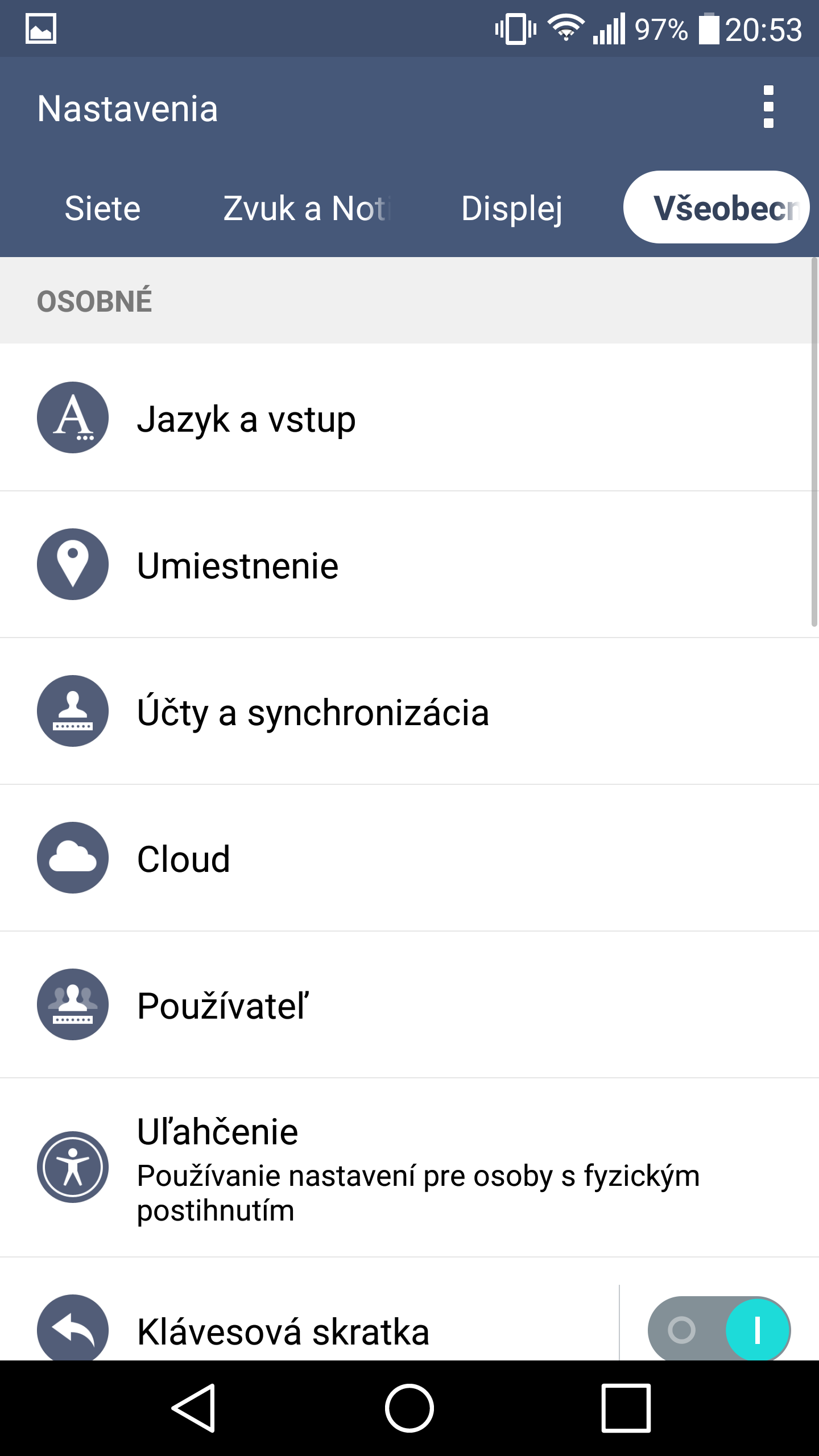Switch to the Siete tab
Image resolution: width=819 pixels, height=1456 pixels.
click(x=102, y=208)
